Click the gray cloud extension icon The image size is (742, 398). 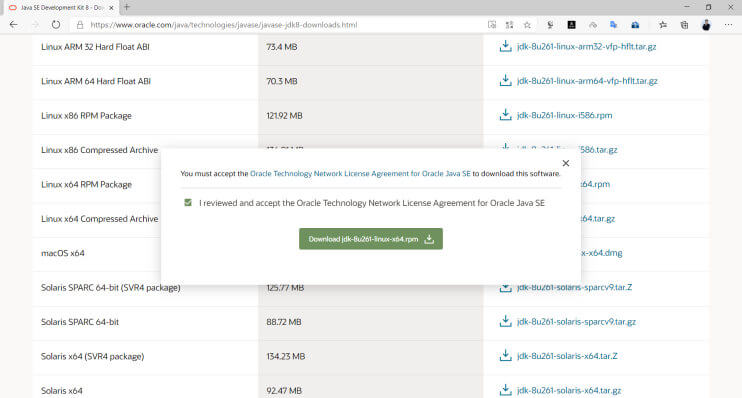(592, 25)
